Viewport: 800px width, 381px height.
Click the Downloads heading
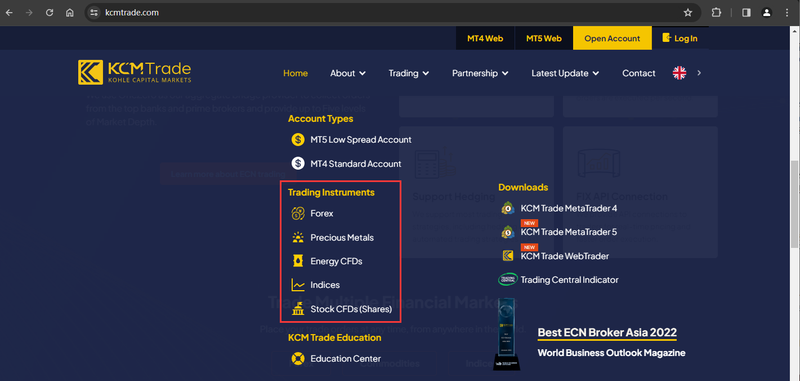523,187
